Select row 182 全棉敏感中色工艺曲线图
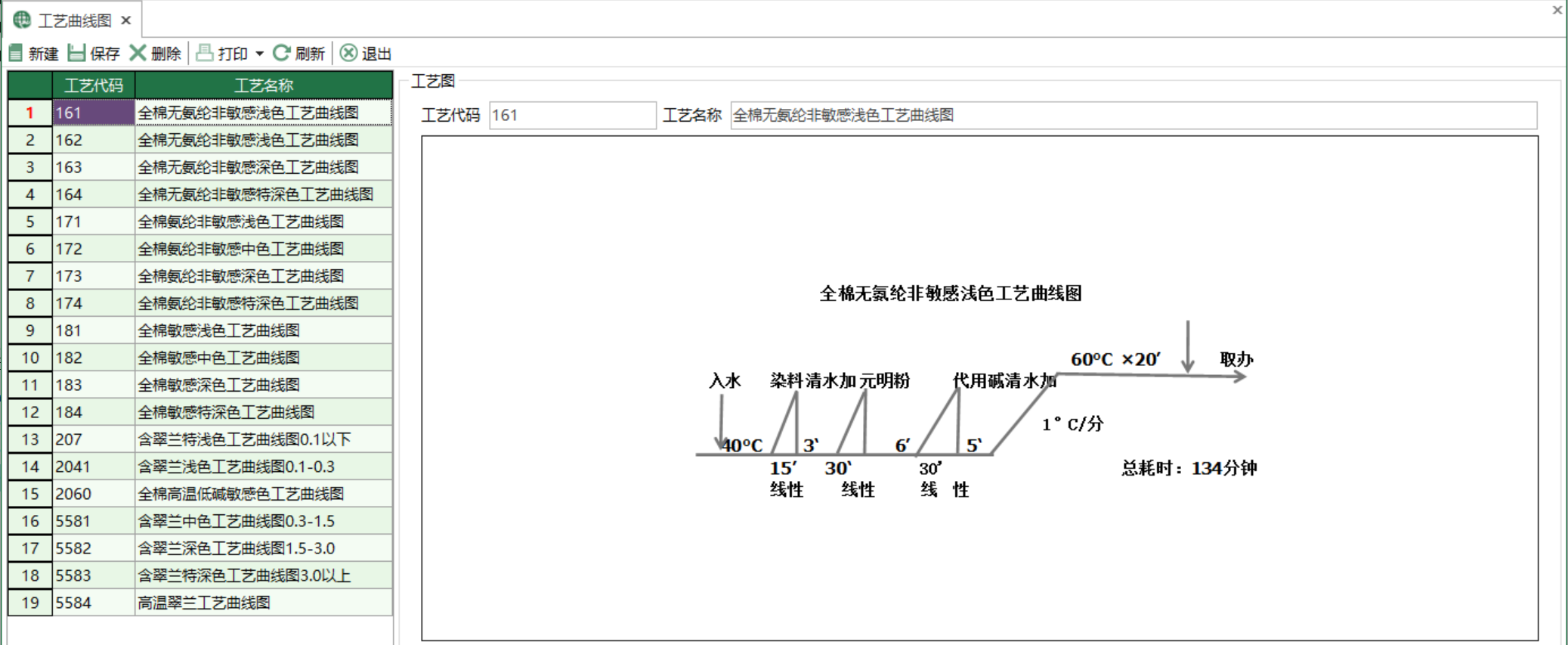1568x645 pixels. (200, 358)
